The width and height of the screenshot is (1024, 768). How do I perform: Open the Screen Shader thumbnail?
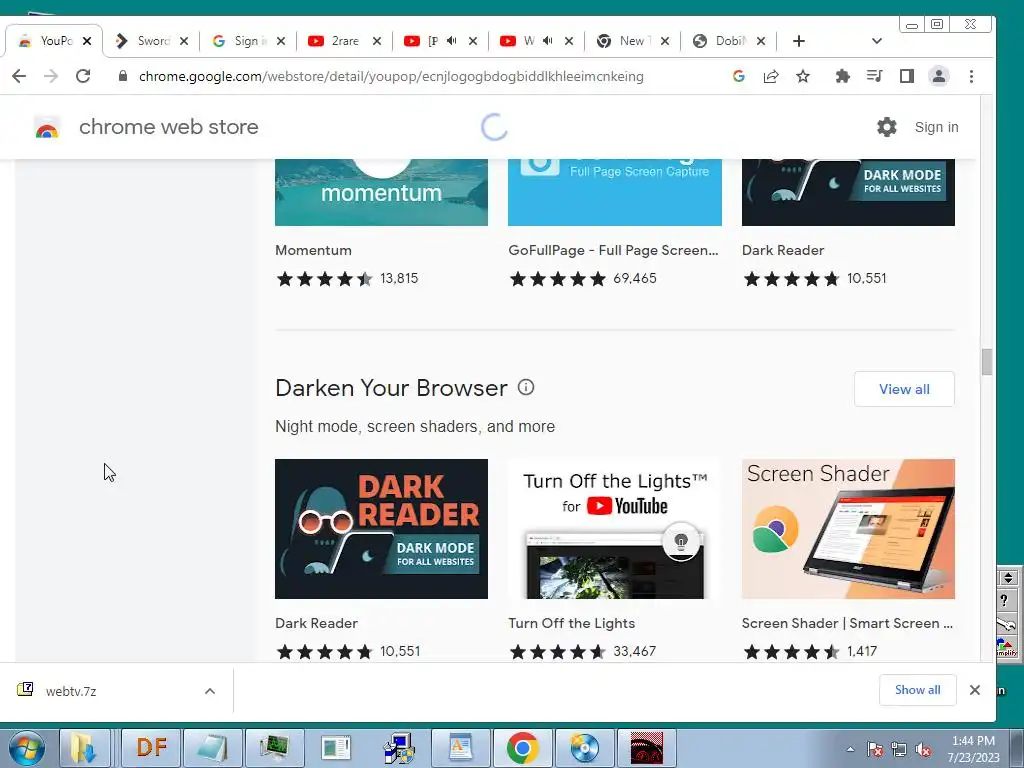click(x=848, y=529)
